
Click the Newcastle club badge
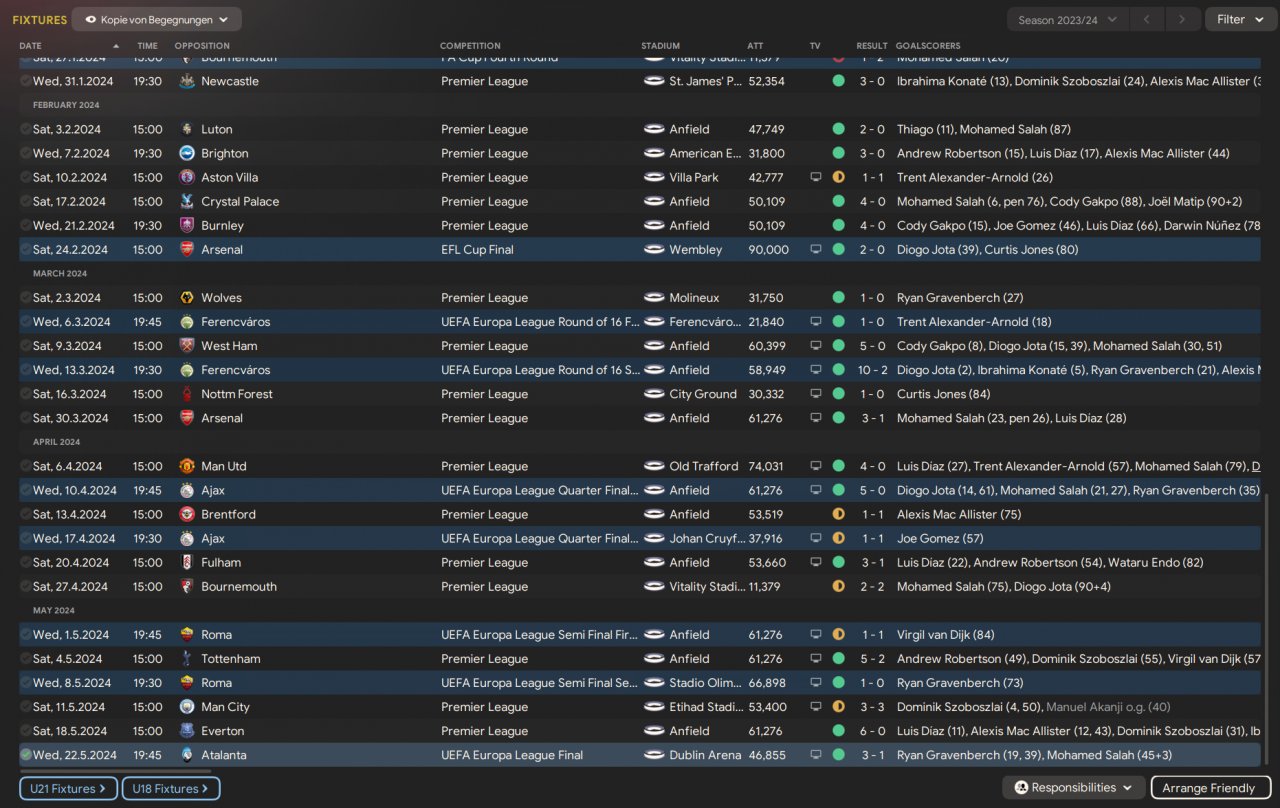point(186,81)
